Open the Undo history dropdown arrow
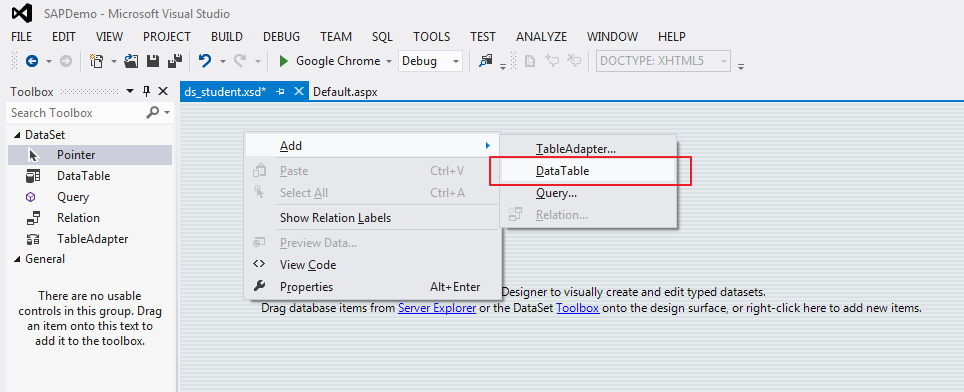 [x=223, y=61]
